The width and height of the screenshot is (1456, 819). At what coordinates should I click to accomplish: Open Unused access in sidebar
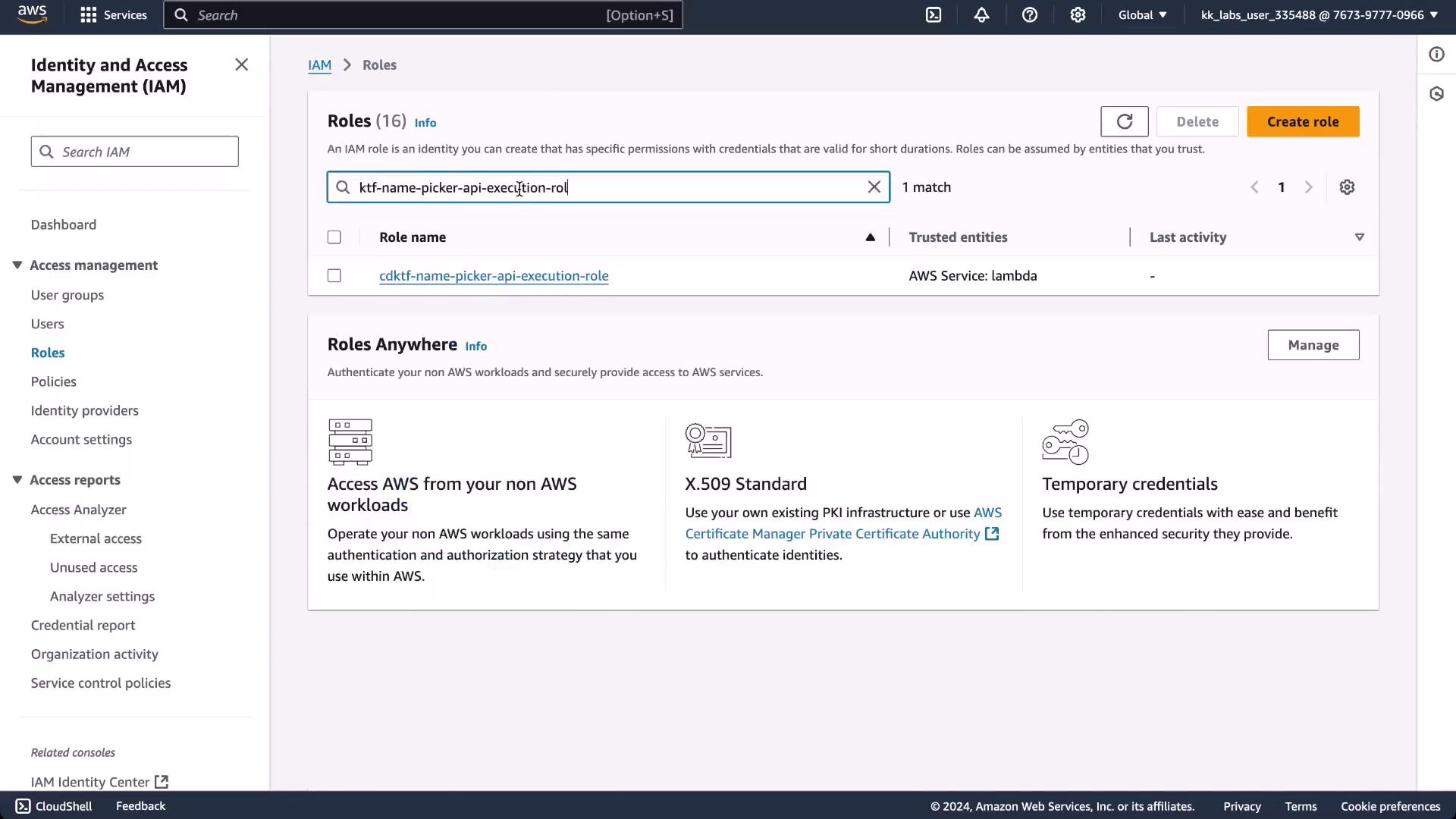(x=94, y=567)
